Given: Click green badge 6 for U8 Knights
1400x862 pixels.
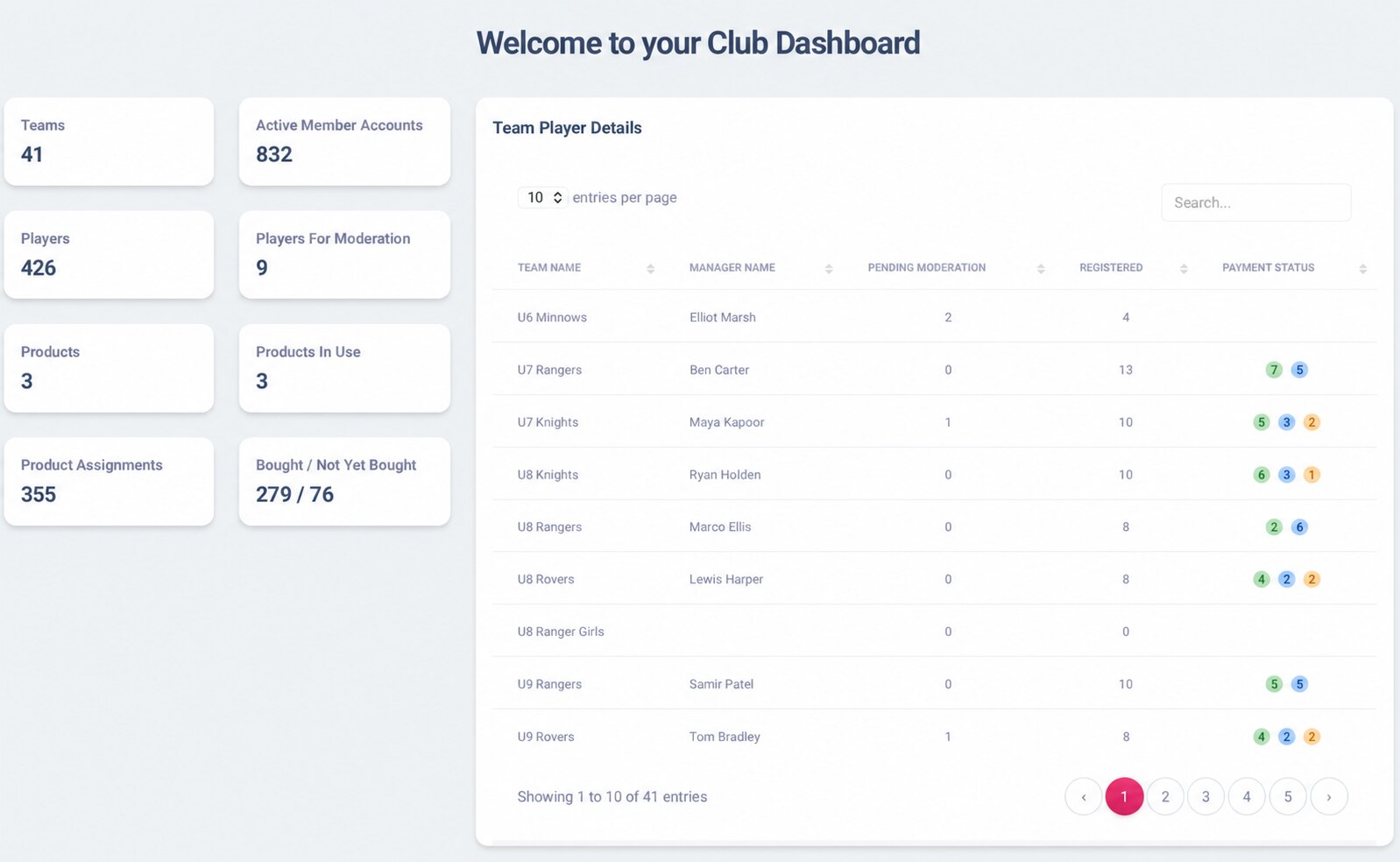Looking at the screenshot, I should [1262, 475].
